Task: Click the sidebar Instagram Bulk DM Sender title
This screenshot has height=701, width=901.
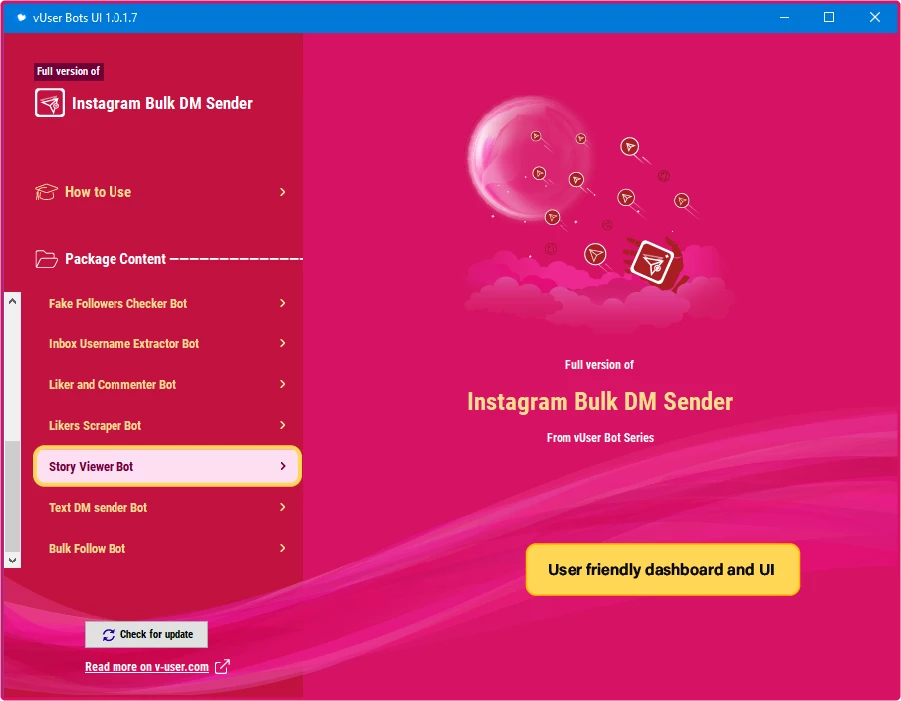Action: pos(162,103)
